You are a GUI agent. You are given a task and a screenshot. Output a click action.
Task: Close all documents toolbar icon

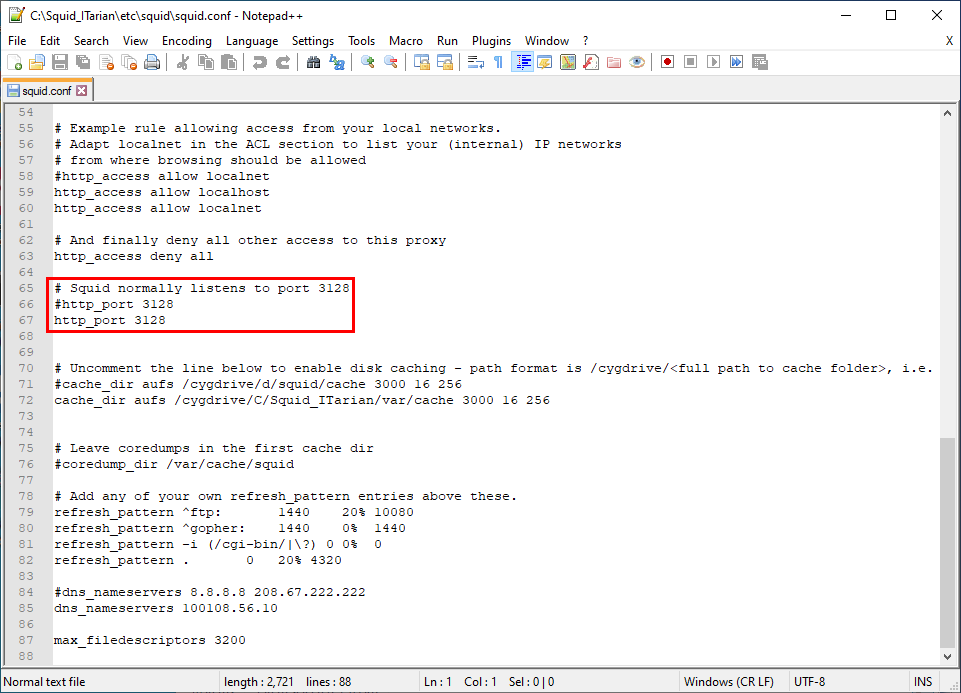(x=129, y=62)
